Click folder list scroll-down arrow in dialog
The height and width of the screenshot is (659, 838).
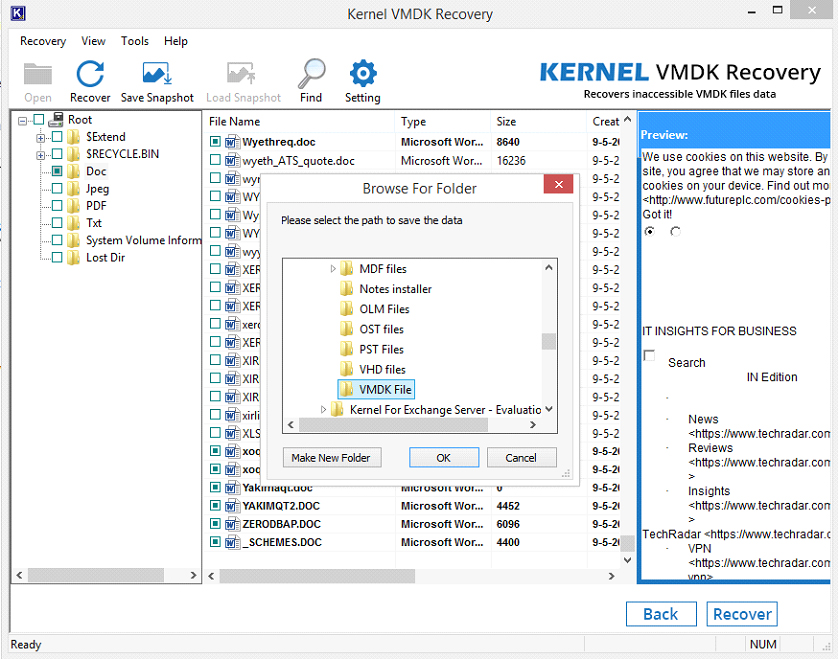548,409
